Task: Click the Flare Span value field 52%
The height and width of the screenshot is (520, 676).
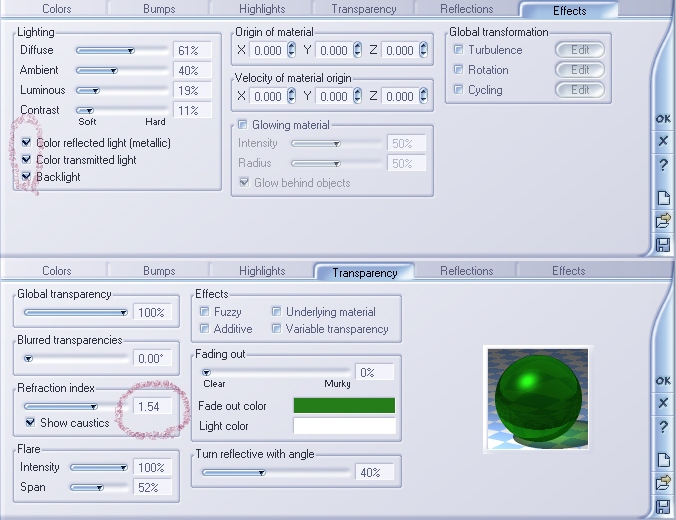Action: 153,488
